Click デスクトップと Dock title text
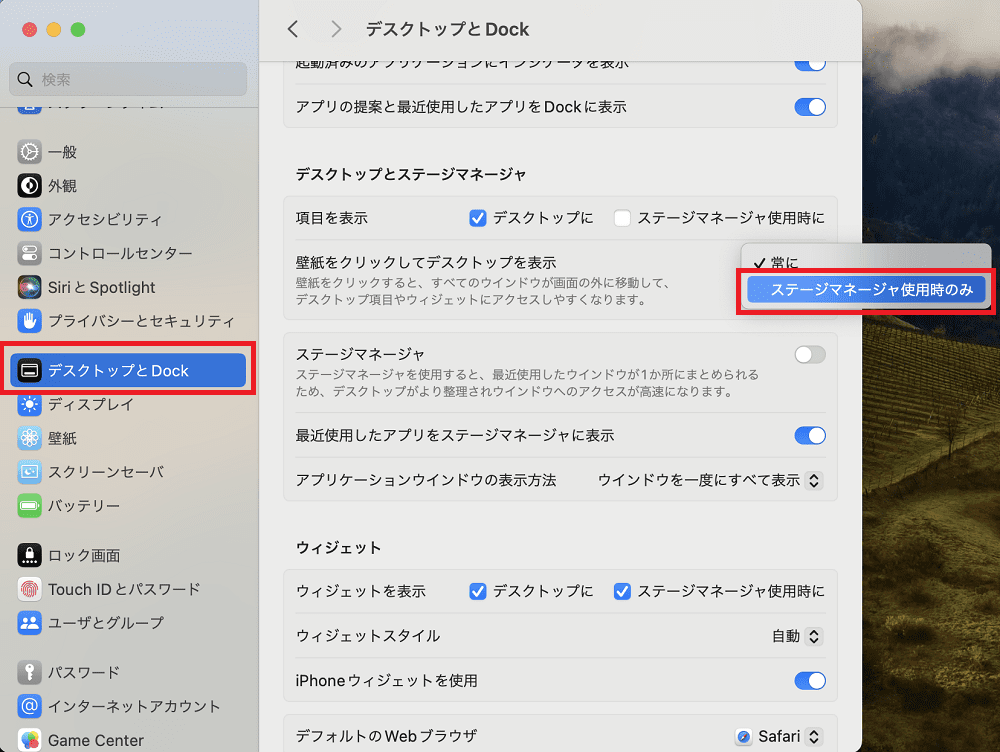 click(x=447, y=29)
